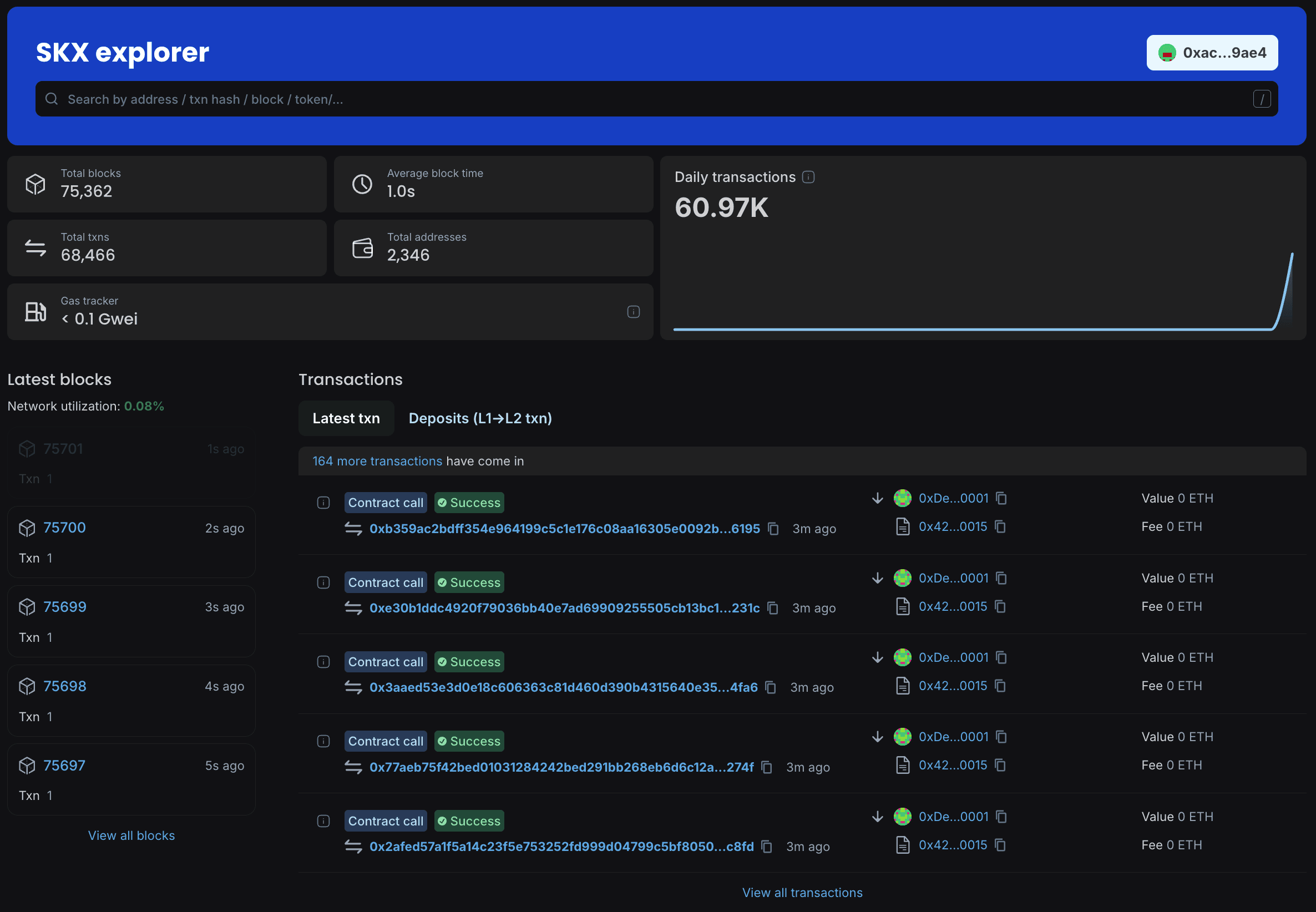Screen dimensions: 1316x912
Task: Open View all blocks
Action: (x=131, y=835)
